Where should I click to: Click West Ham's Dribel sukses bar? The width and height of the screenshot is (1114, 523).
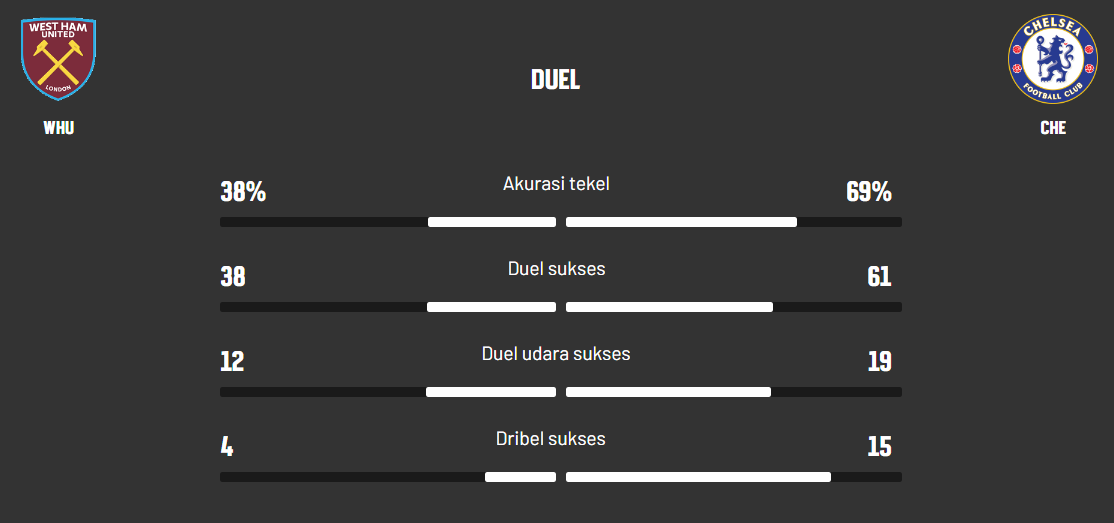click(x=520, y=477)
